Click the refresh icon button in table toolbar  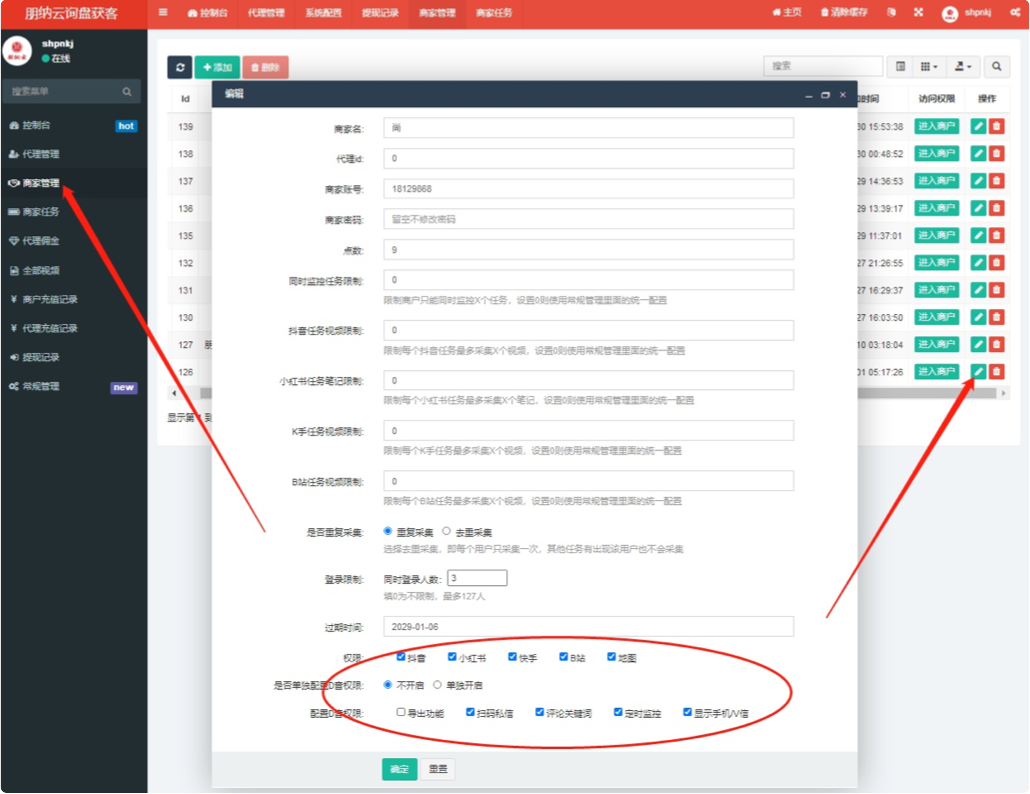[x=180, y=67]
